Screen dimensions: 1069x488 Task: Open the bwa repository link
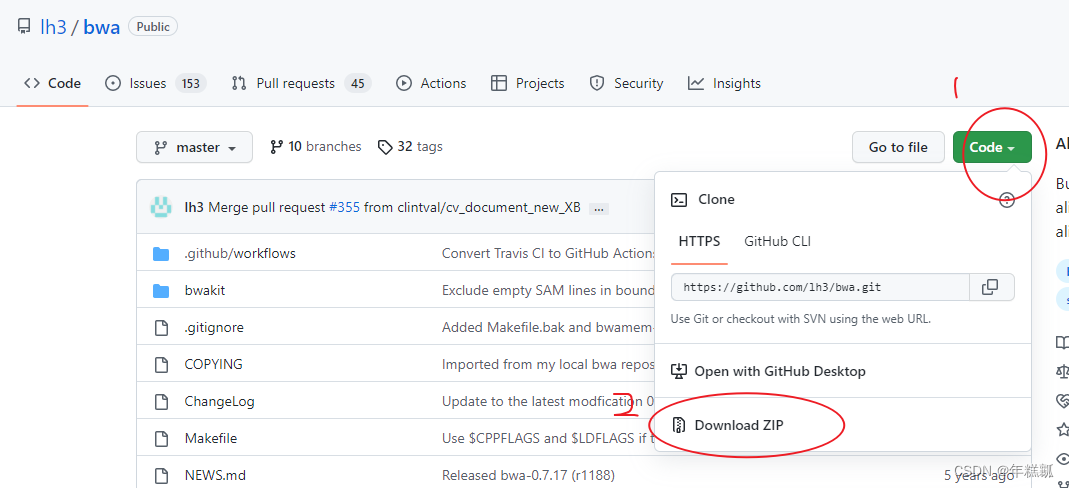tap(102, 27)
